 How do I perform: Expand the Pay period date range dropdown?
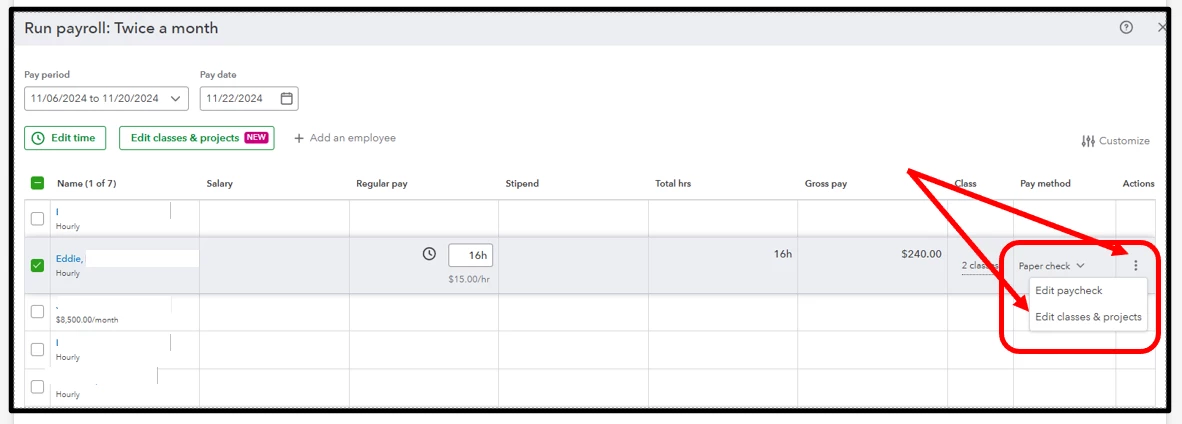point(106,99)
